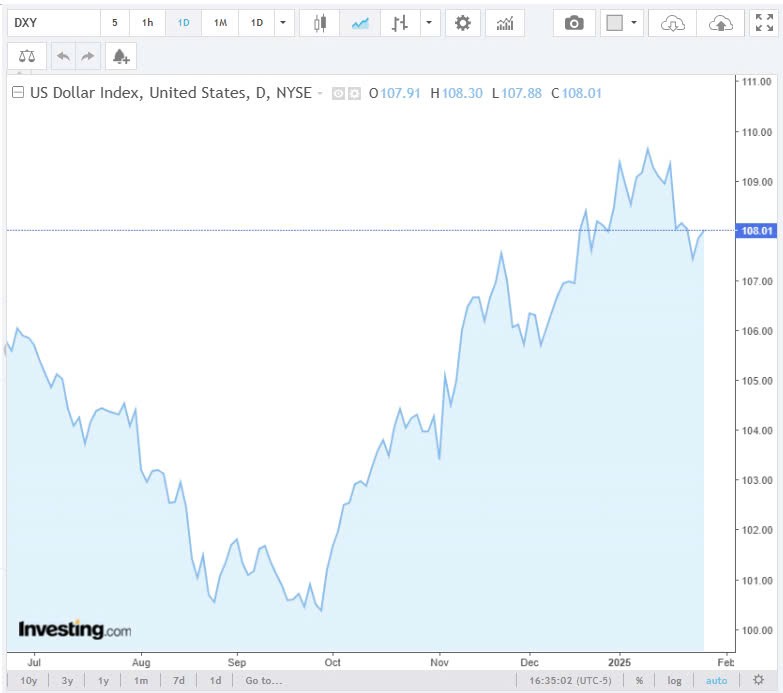This screenshot has height=693, width=783.
Task: Click the 108.01 current price label
Action: point(757,231)
